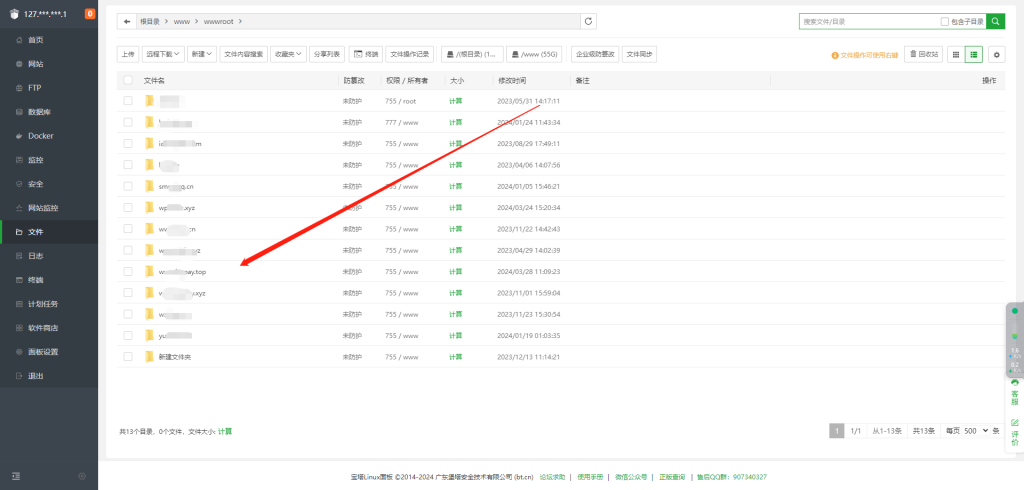
Task: Expand the 新建 dropdown
Action: coord(202,55)
